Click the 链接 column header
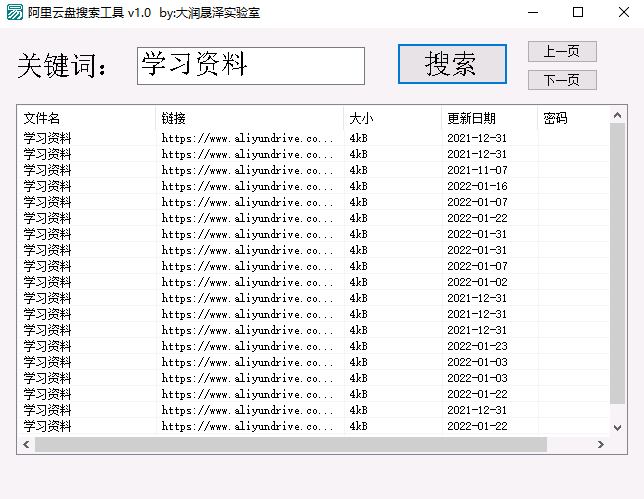 (249, 118)
